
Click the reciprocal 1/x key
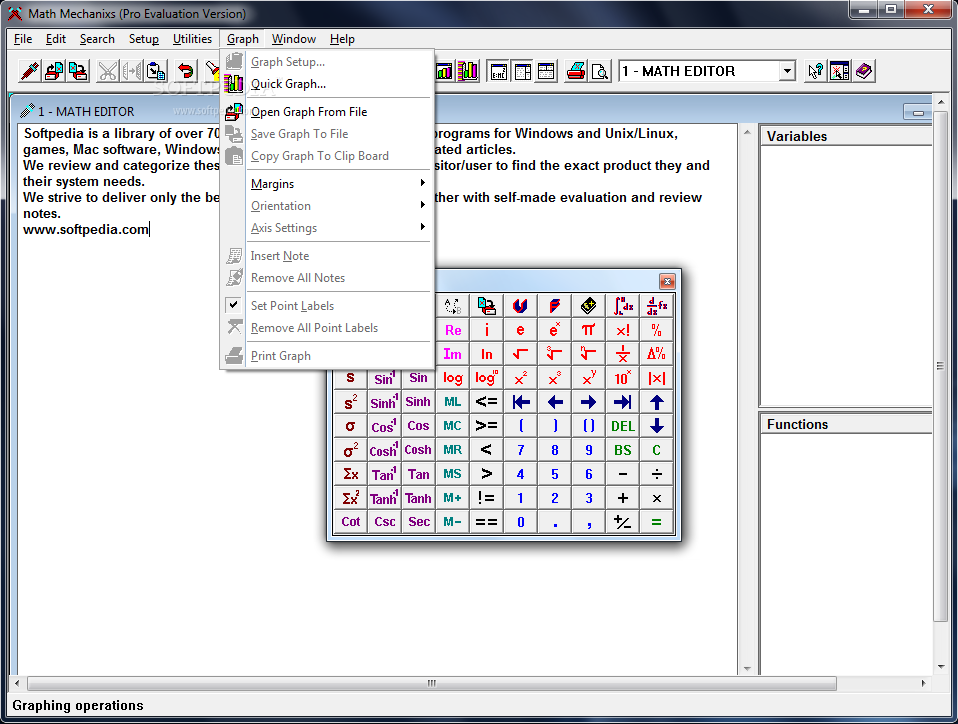[x=623, y=354]
